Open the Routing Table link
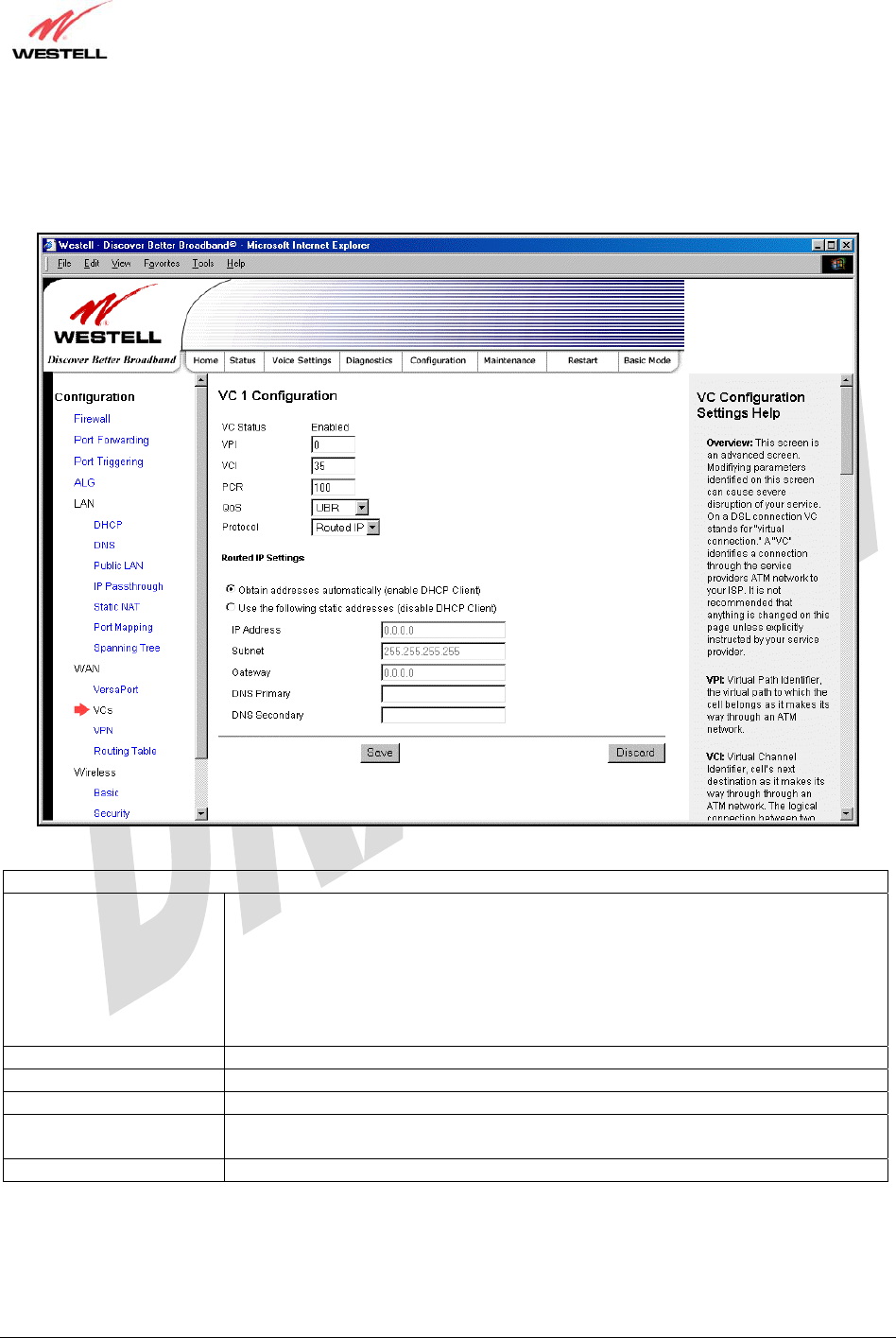896x1338 pixels. (x=125, y=751)
